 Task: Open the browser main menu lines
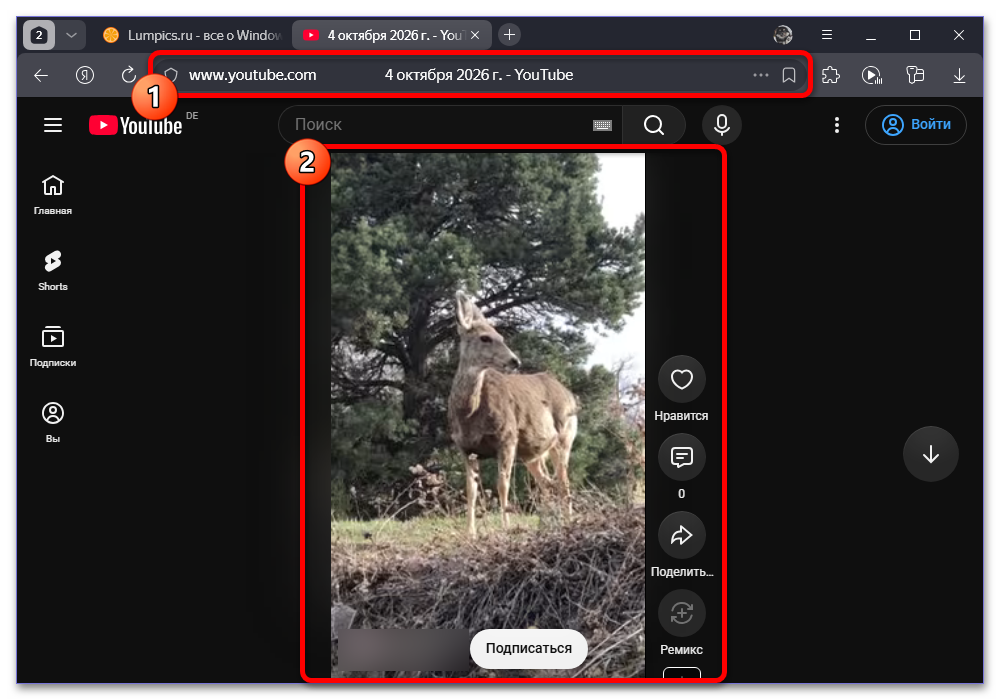827,35
